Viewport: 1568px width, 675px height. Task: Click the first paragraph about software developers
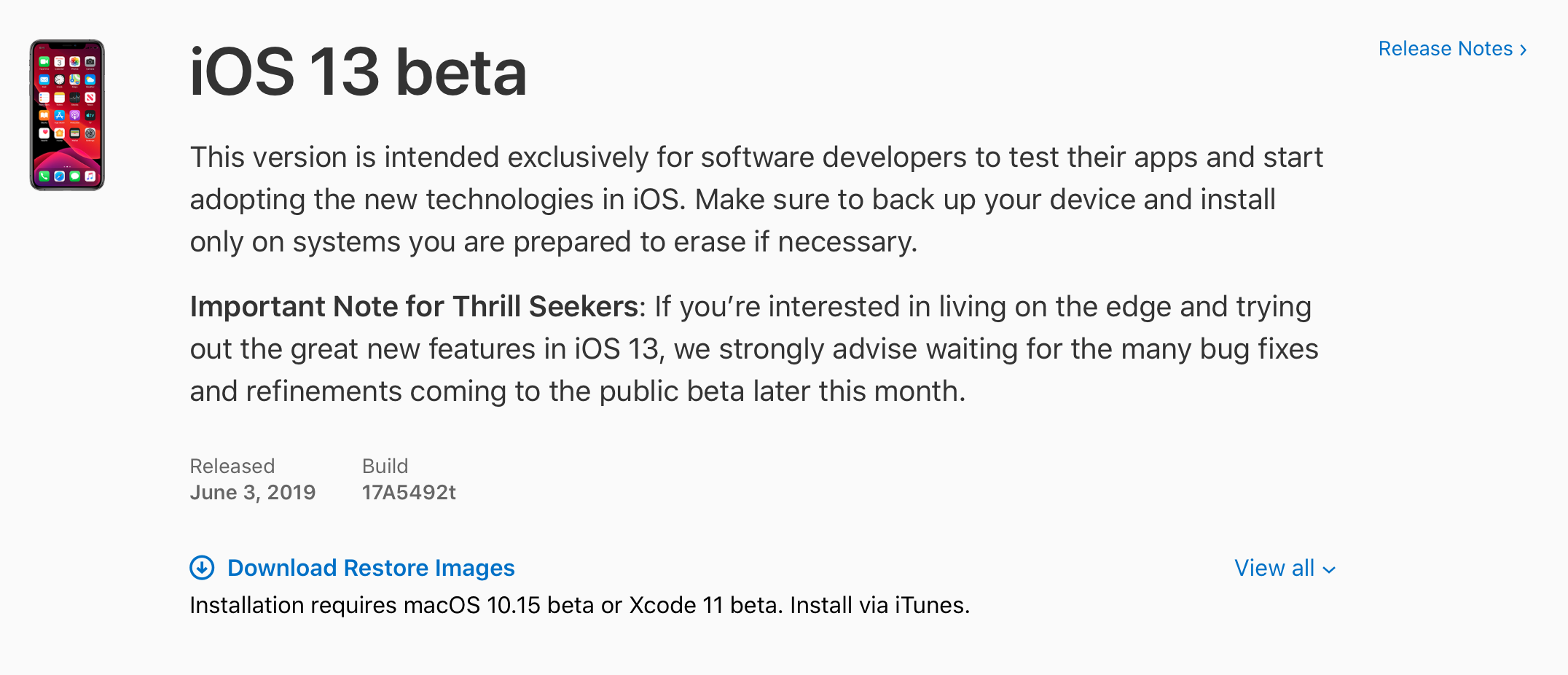pyautogui.click(x=756, y=200)
